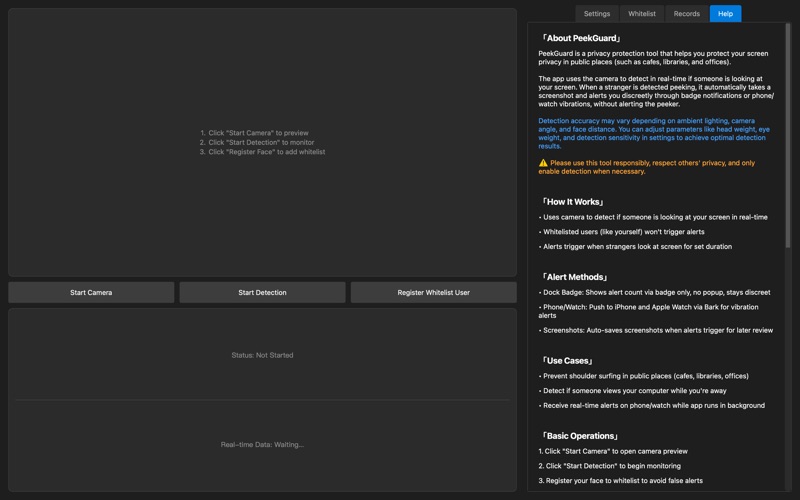
Task: Click the Help panel vertical scrollbar
Action: [788, 135]
